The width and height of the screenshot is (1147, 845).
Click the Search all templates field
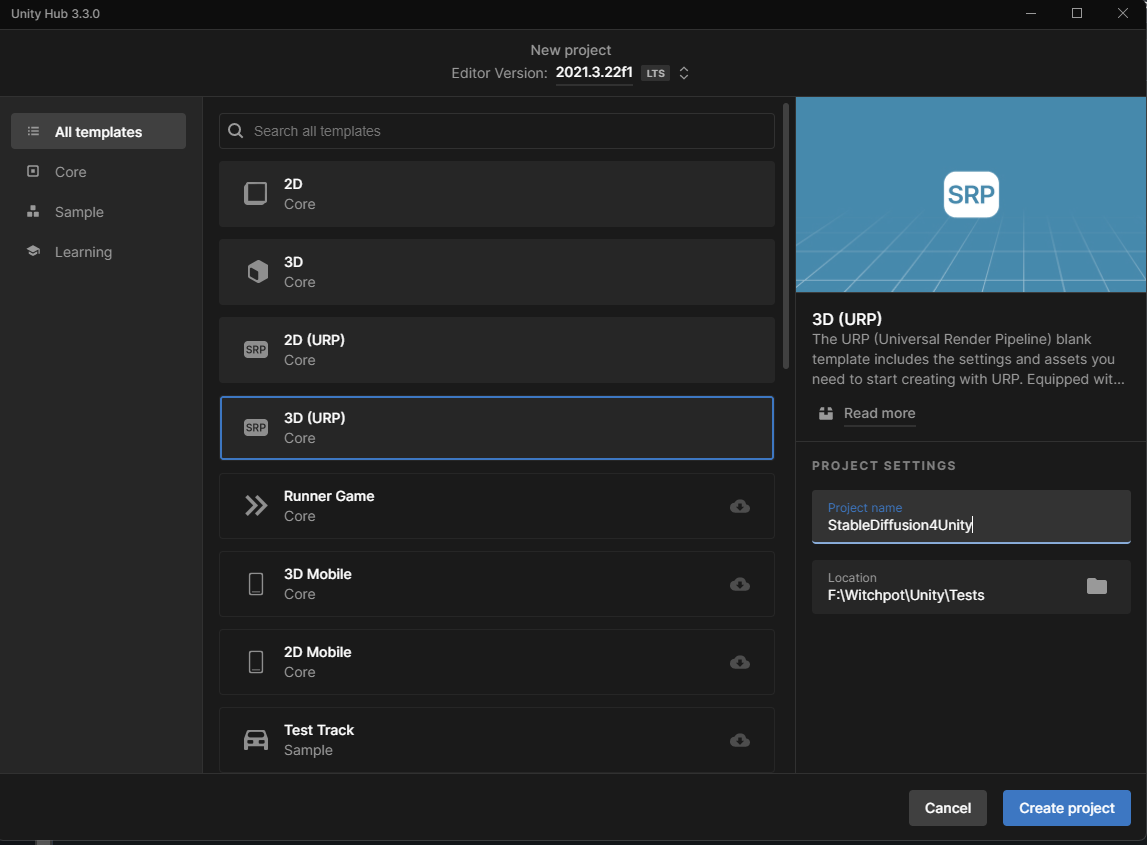pos(497,131)
